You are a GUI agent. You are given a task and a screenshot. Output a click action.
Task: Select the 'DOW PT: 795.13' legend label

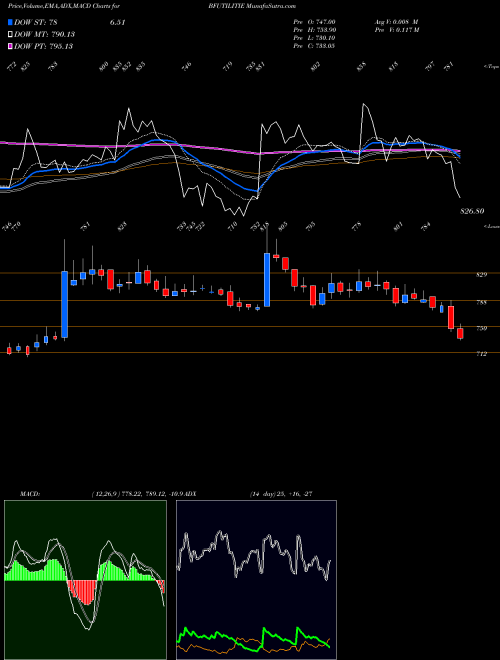tap(43, 46)
